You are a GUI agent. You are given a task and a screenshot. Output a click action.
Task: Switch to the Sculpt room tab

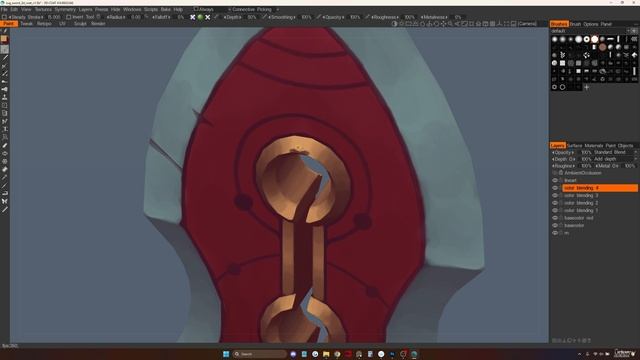click(80, 24)
